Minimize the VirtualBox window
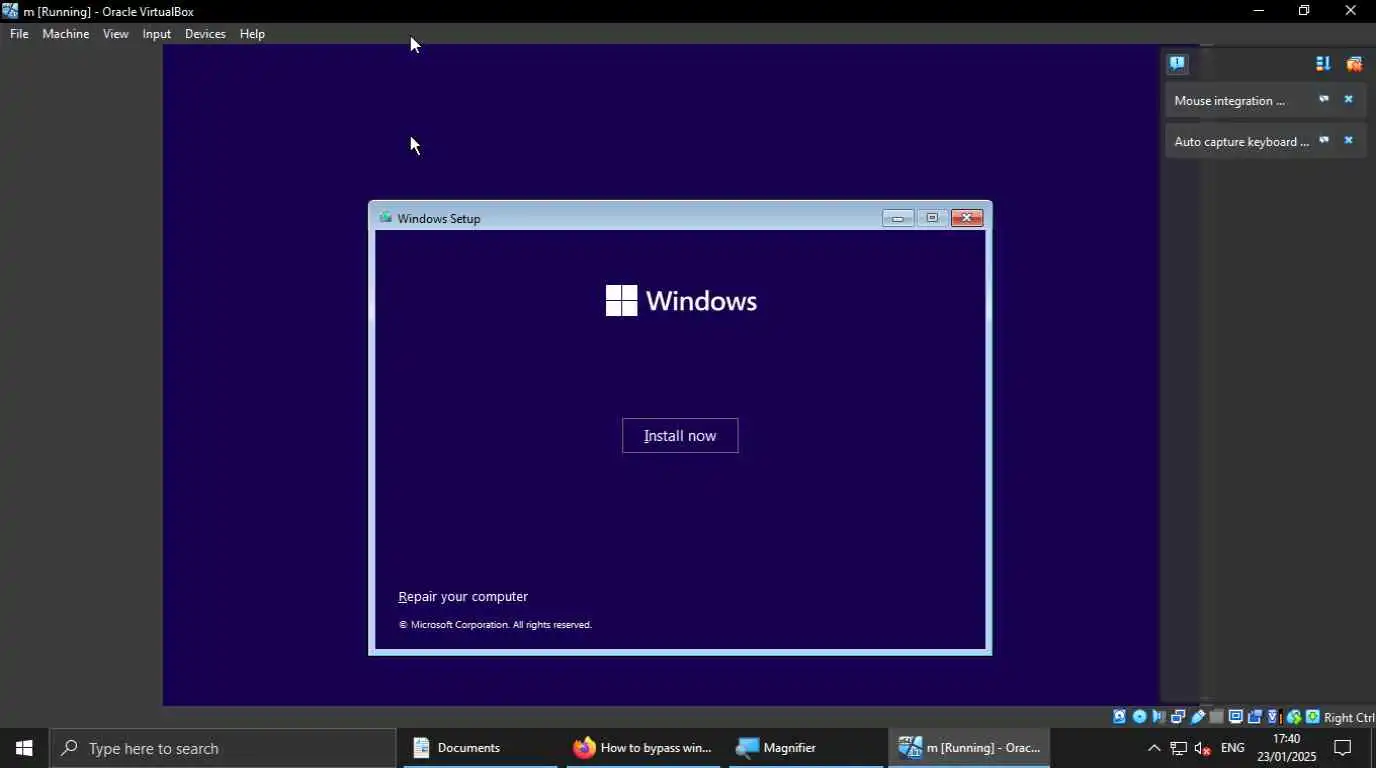 tap(1258, 11)
